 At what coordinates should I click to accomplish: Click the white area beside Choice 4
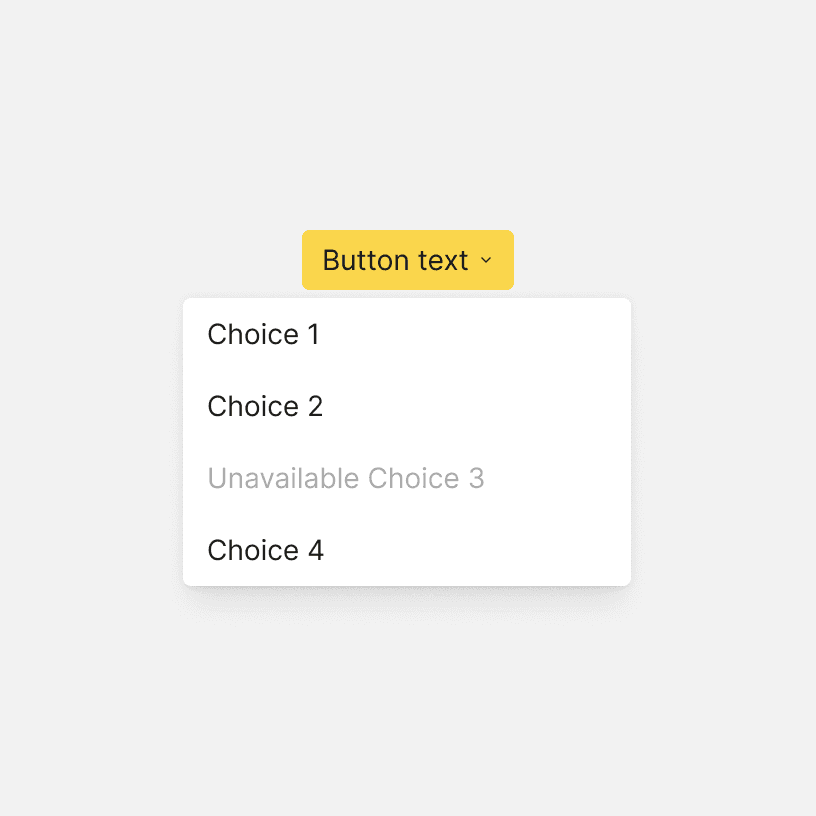pos(480,551)
